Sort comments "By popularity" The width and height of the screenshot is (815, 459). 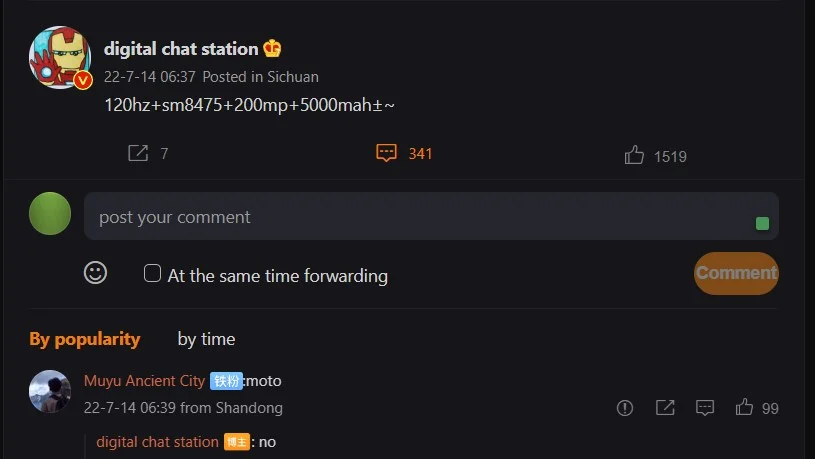coord(85,339)
